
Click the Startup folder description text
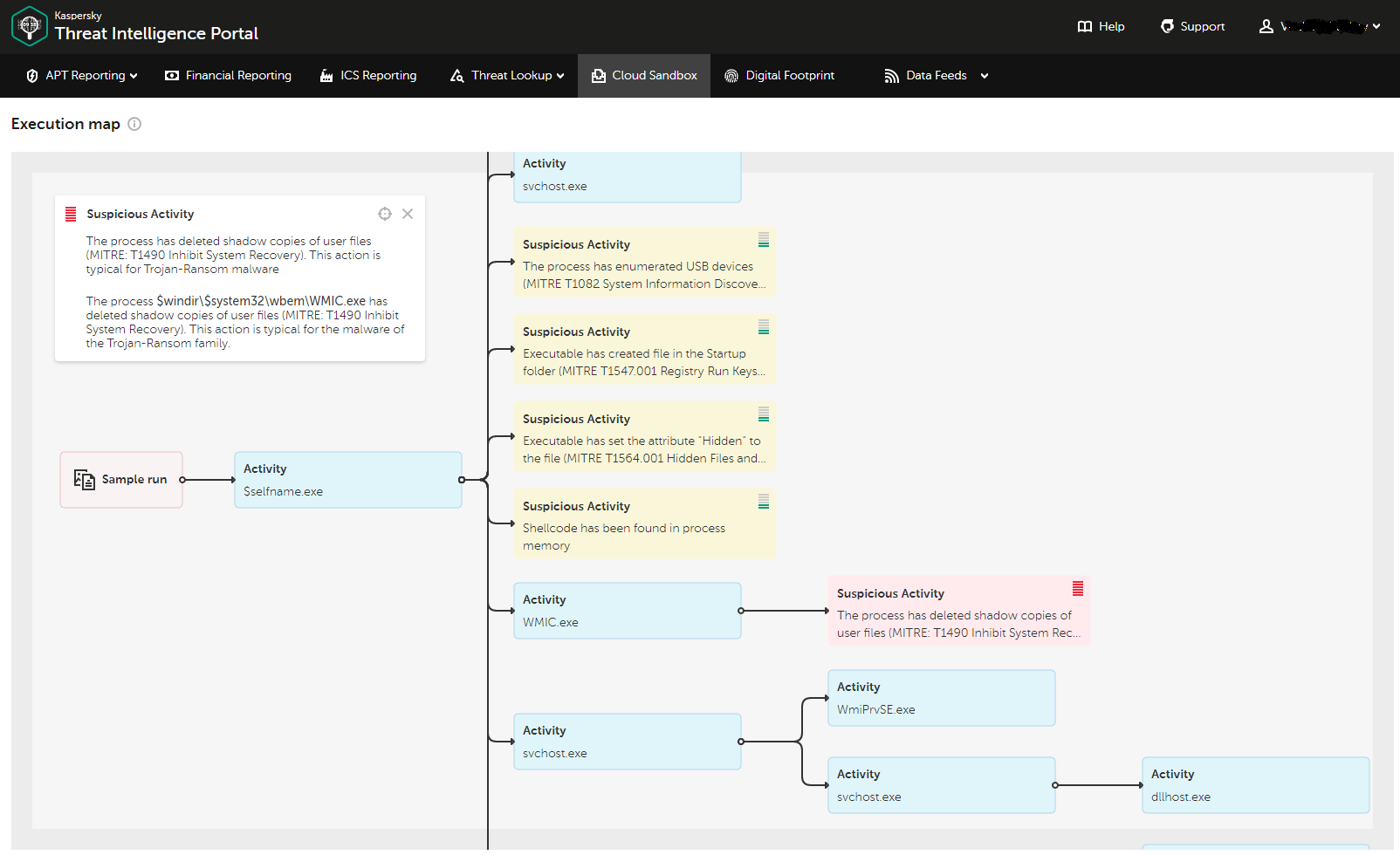pos(644,362)
